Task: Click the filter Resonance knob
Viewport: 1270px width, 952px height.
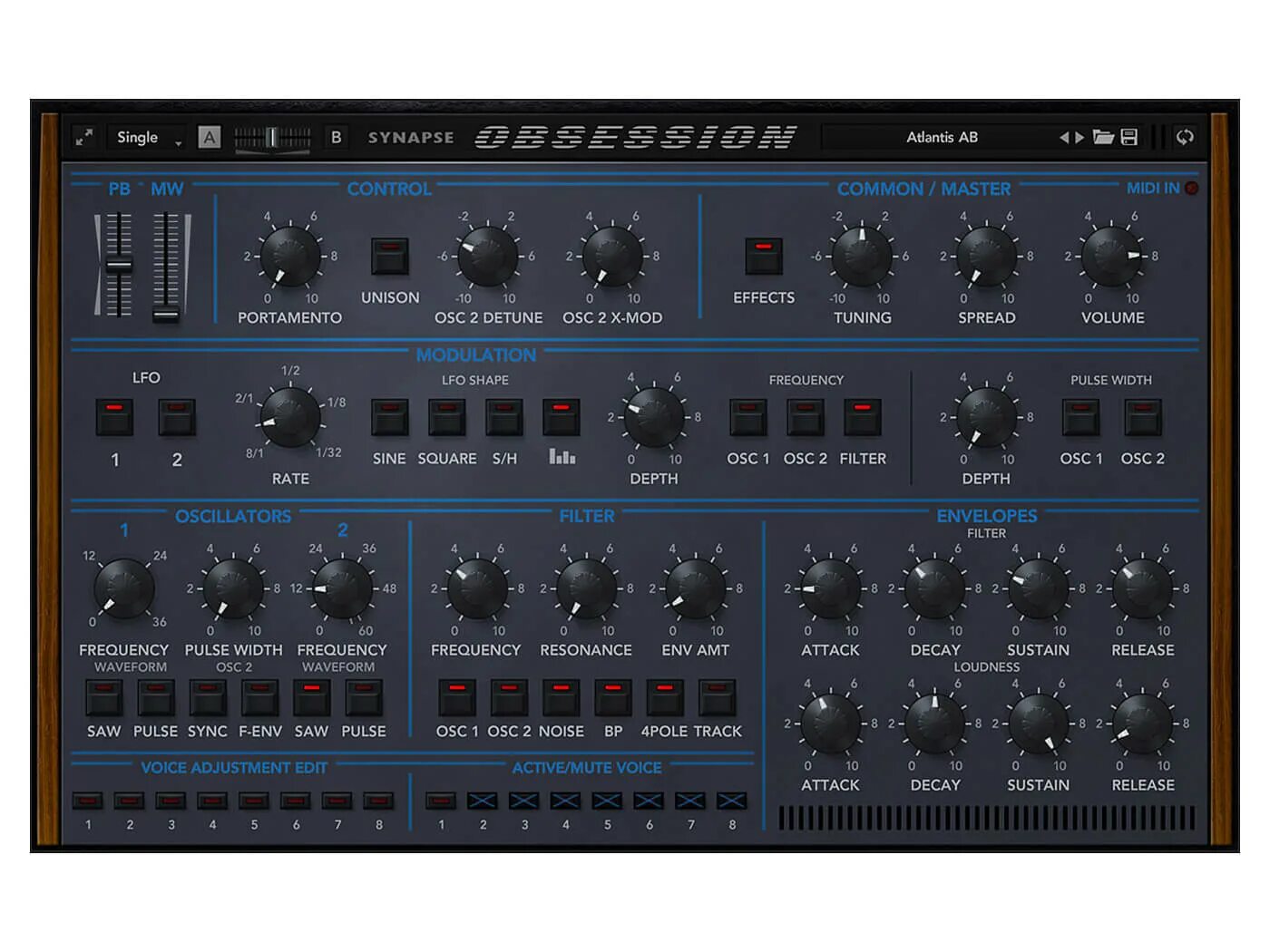Action: (586, 588)
